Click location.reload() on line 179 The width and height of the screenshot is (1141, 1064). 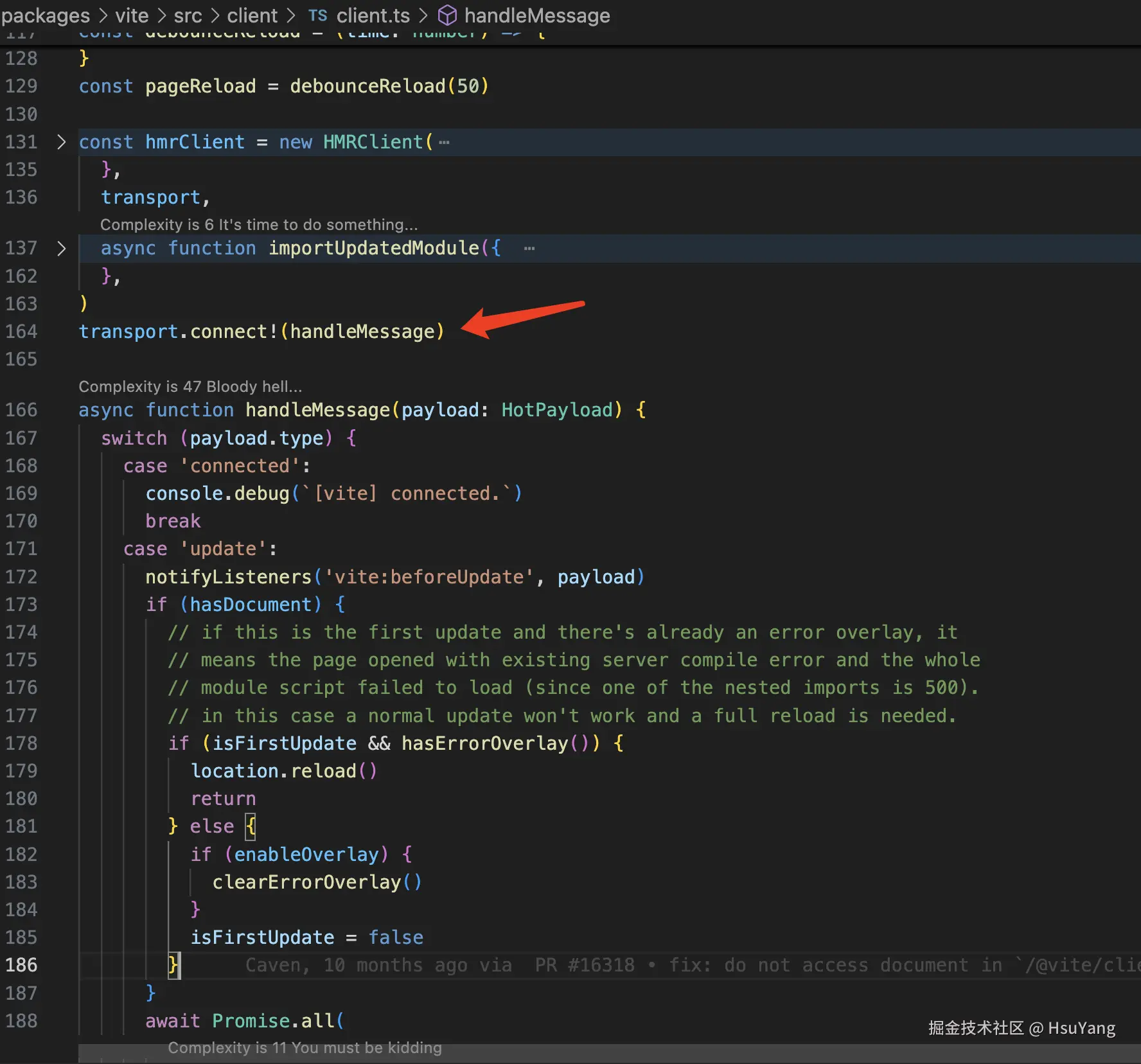(284, 771)
